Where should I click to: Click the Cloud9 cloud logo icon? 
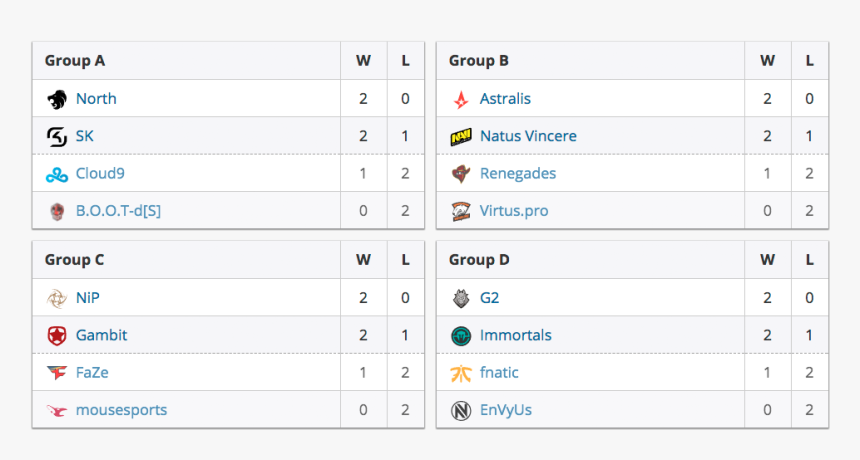point(57,174)
